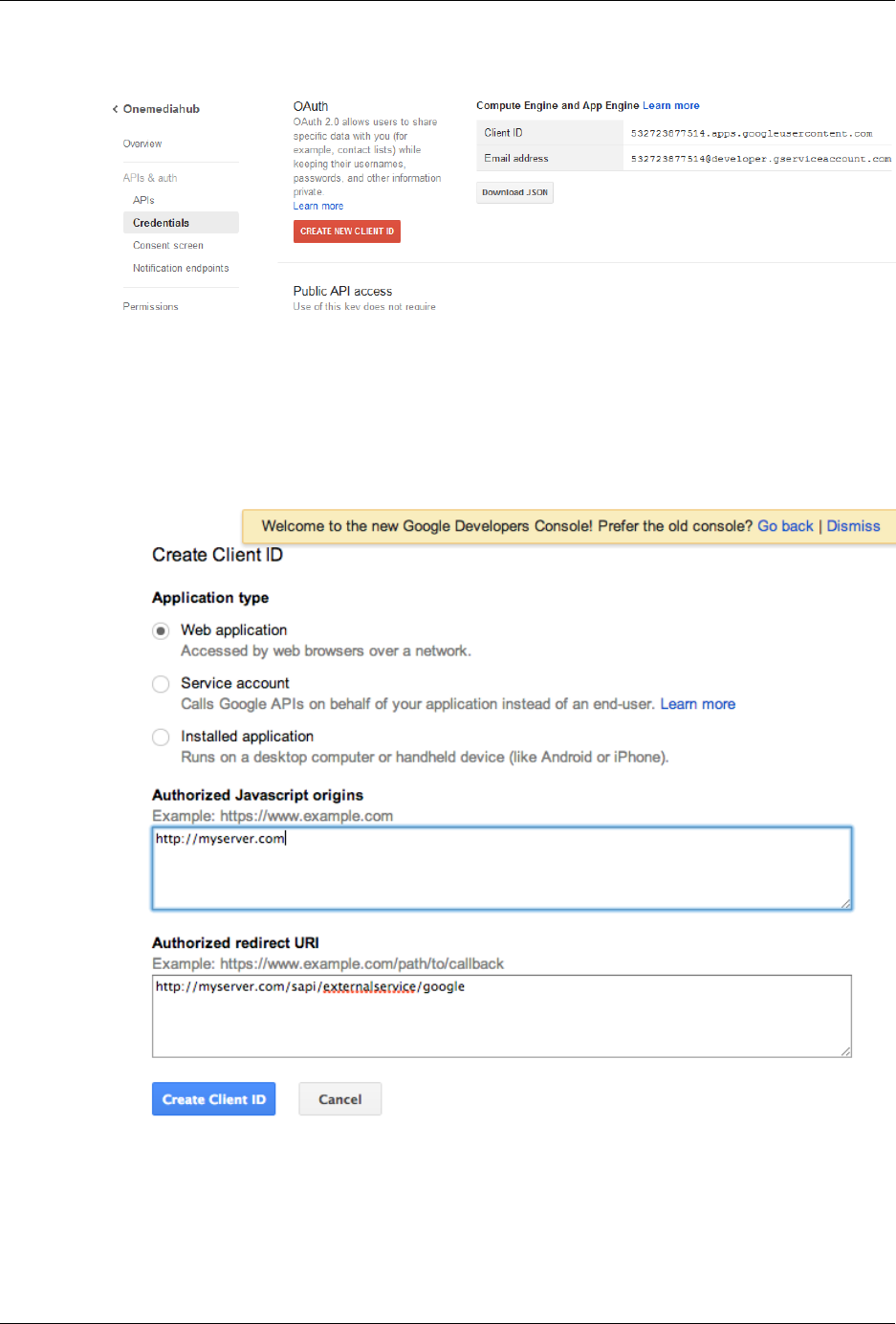Go to Credentials in the sidebar
The width and height of the screenshot is (896, 1324).
click(x=161, y=223)
